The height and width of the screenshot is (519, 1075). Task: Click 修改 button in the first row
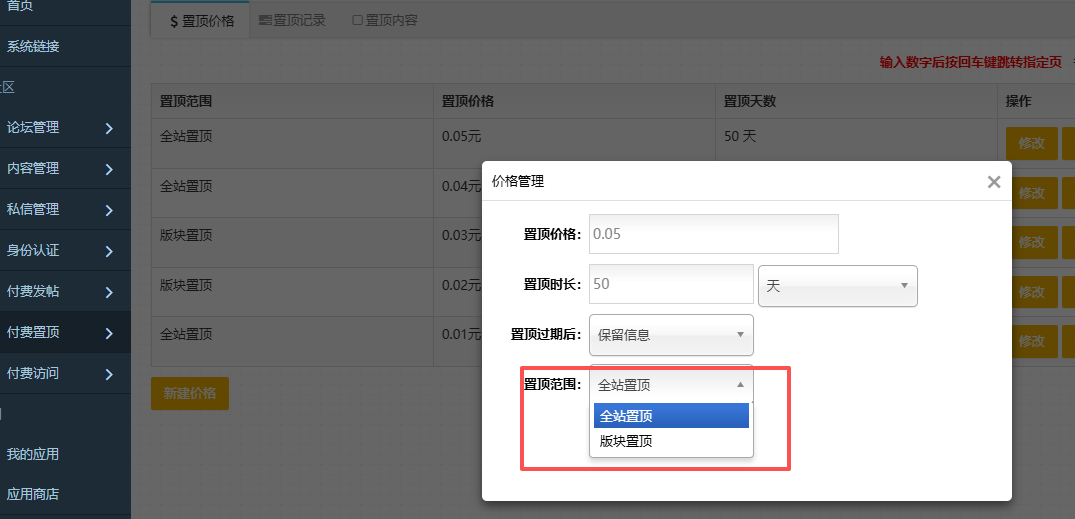pyautogui.click(x=1031, y=143)
